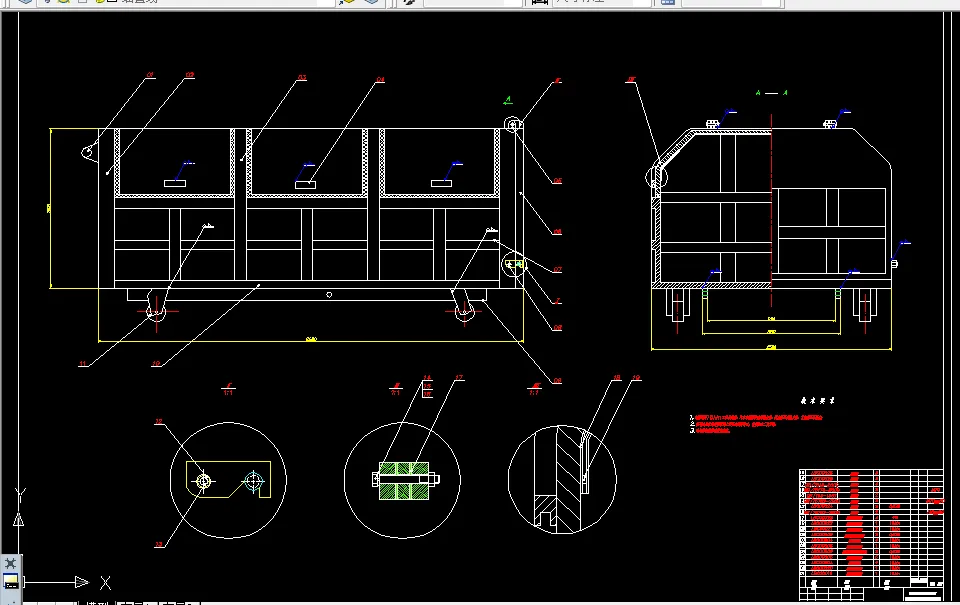Select the red dashed centerline in section view
960x605 pixels.
click(x=771, y=209)
